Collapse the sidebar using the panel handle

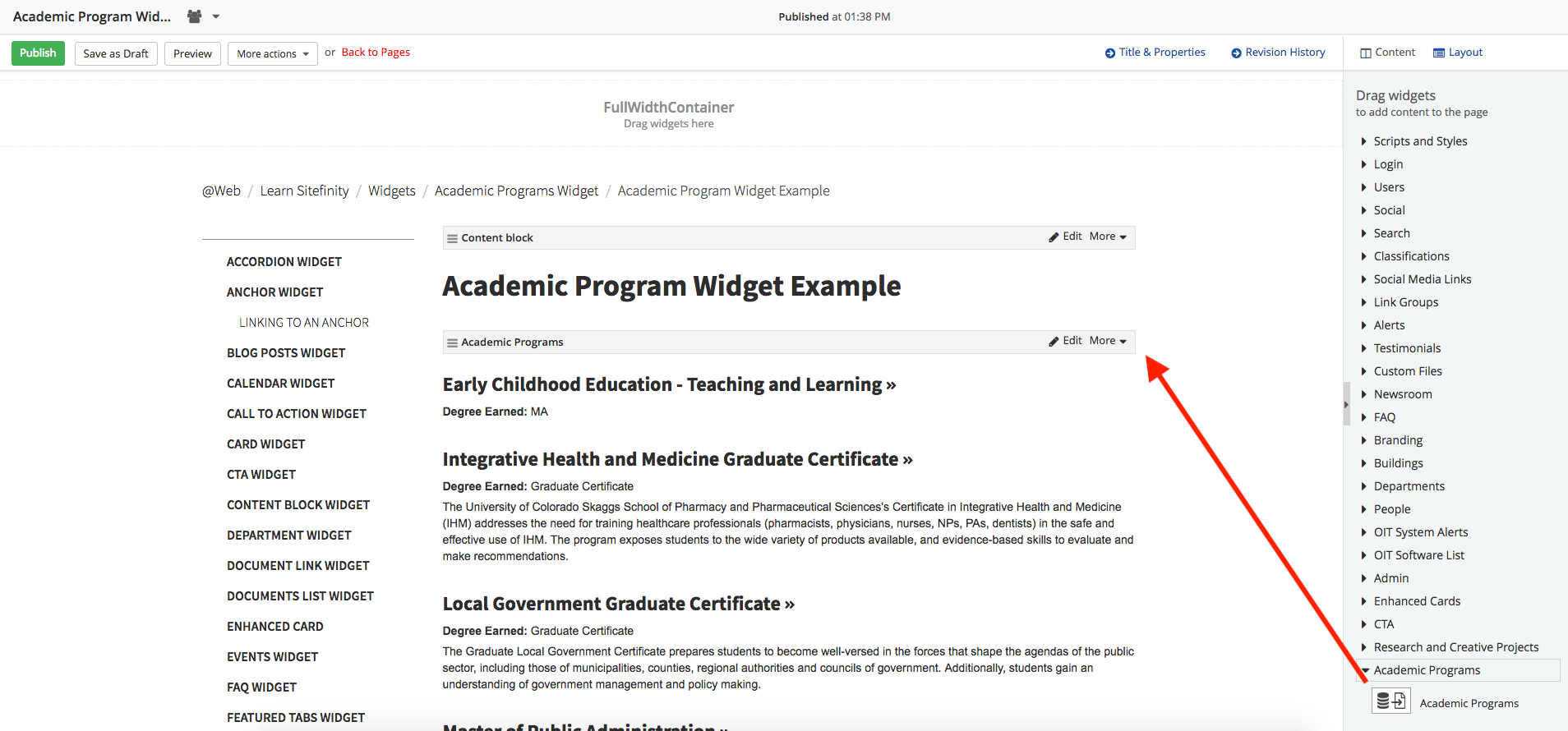(x=1346, y=404)
